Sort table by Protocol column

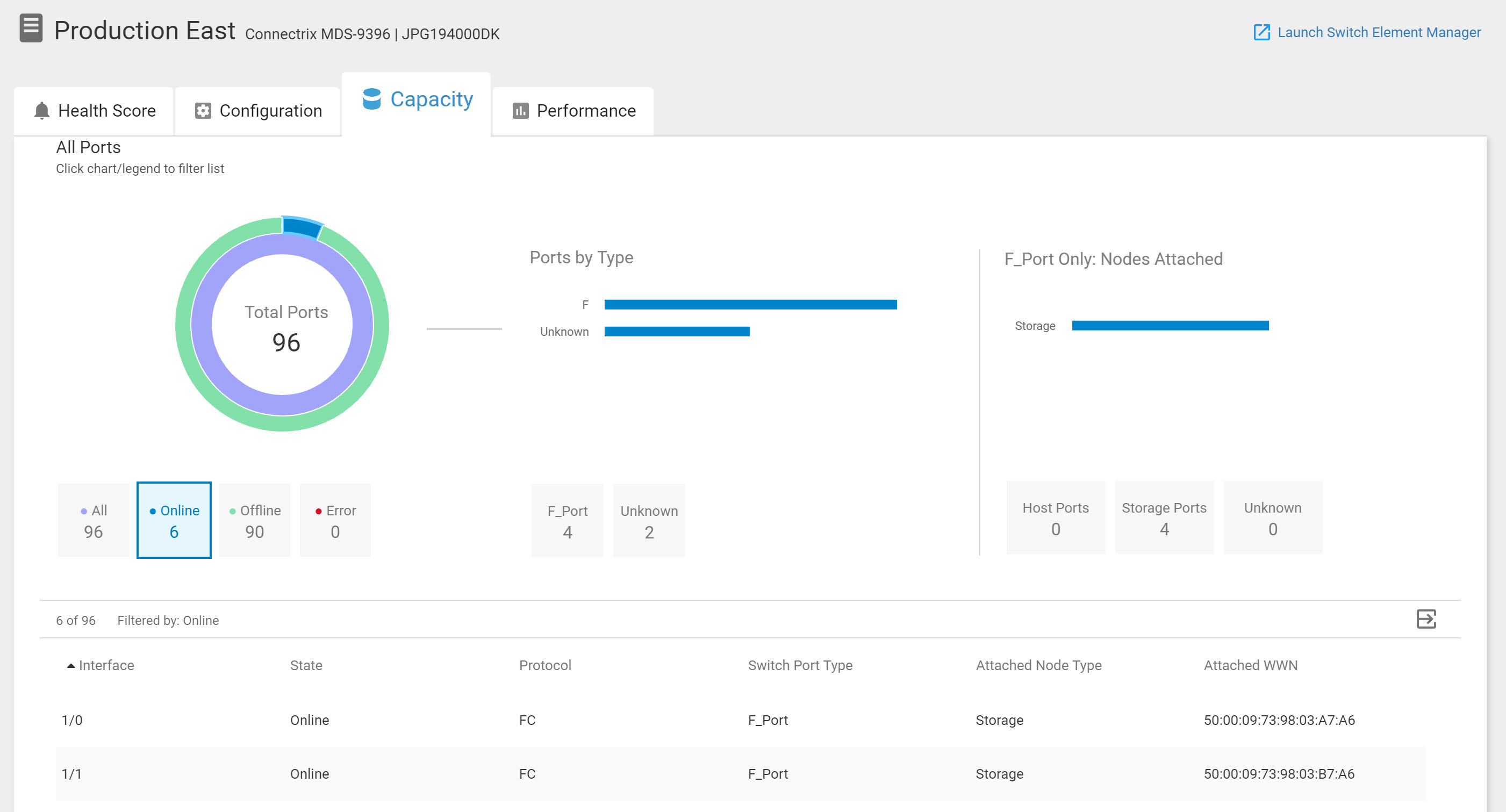coord(545,665)
